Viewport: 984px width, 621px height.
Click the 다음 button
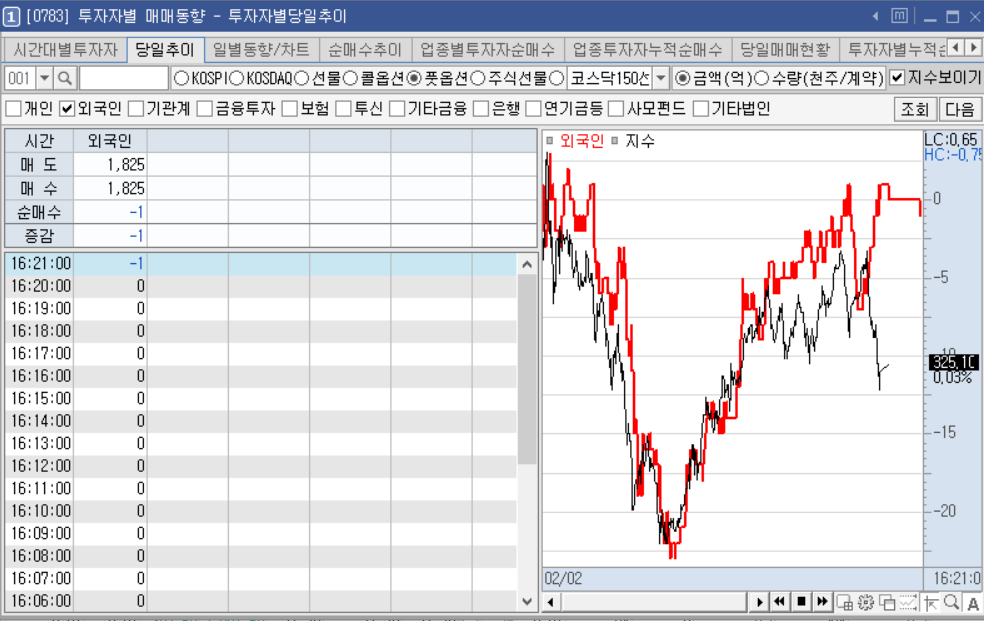click(960, 109)
